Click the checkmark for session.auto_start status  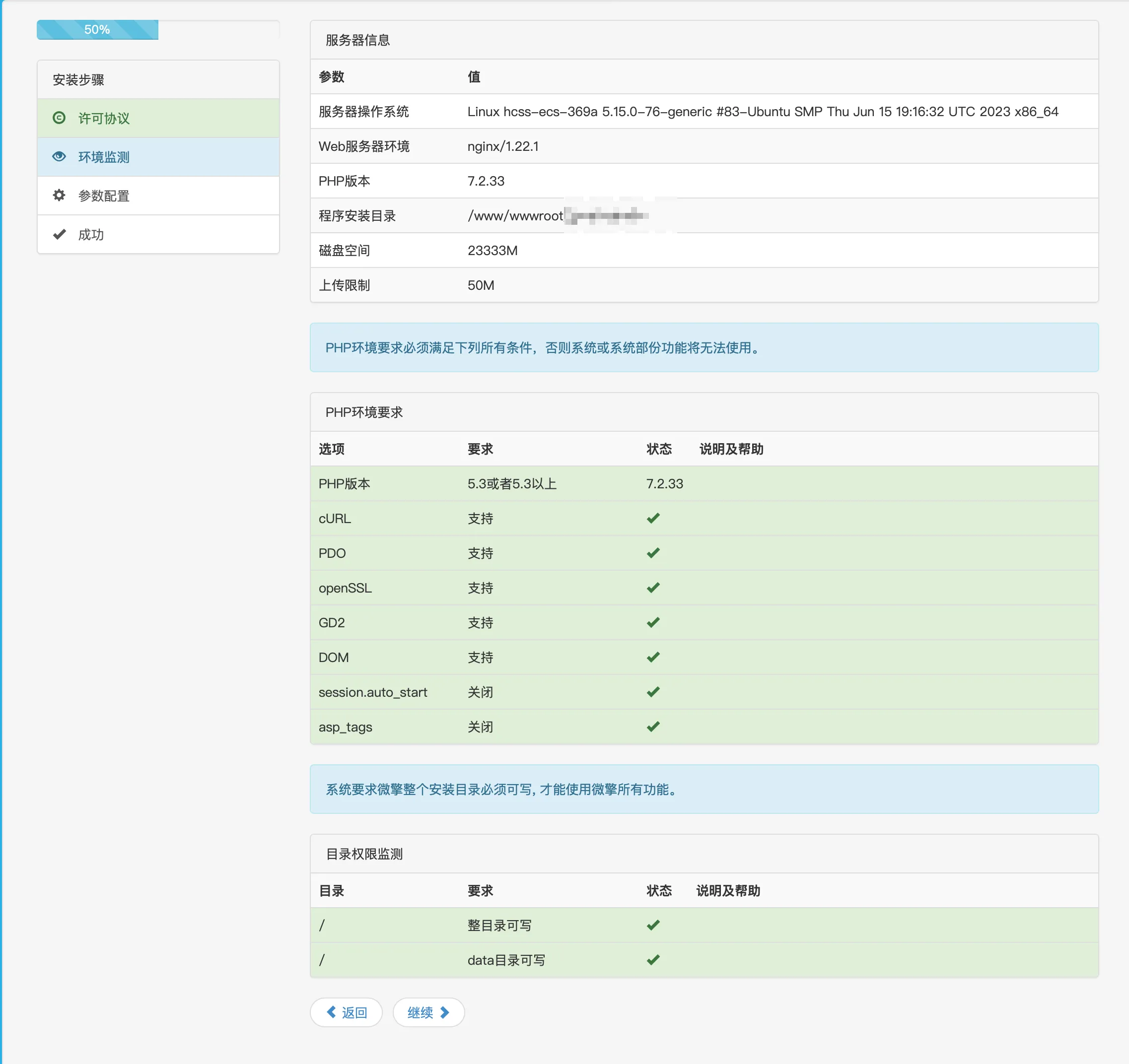[x=653, y=691]
